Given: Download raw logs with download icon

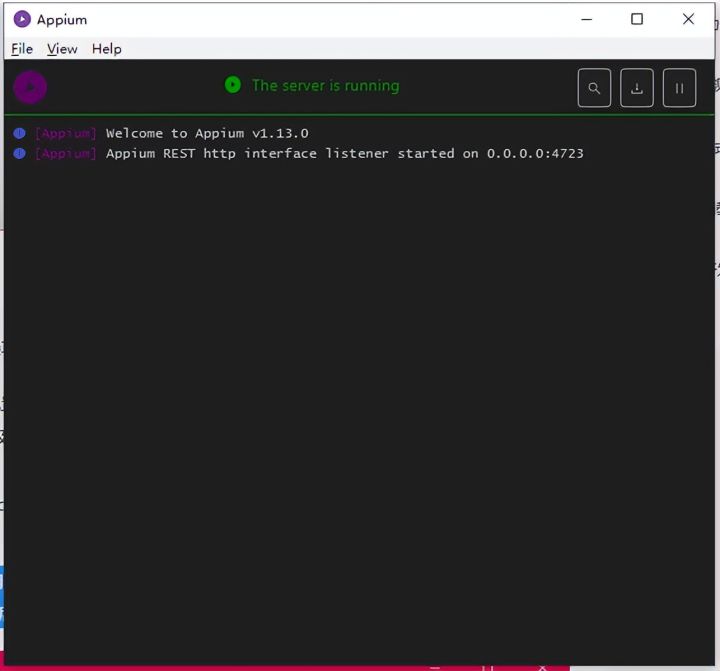Looking at the screenshot, I should point(637,88).
